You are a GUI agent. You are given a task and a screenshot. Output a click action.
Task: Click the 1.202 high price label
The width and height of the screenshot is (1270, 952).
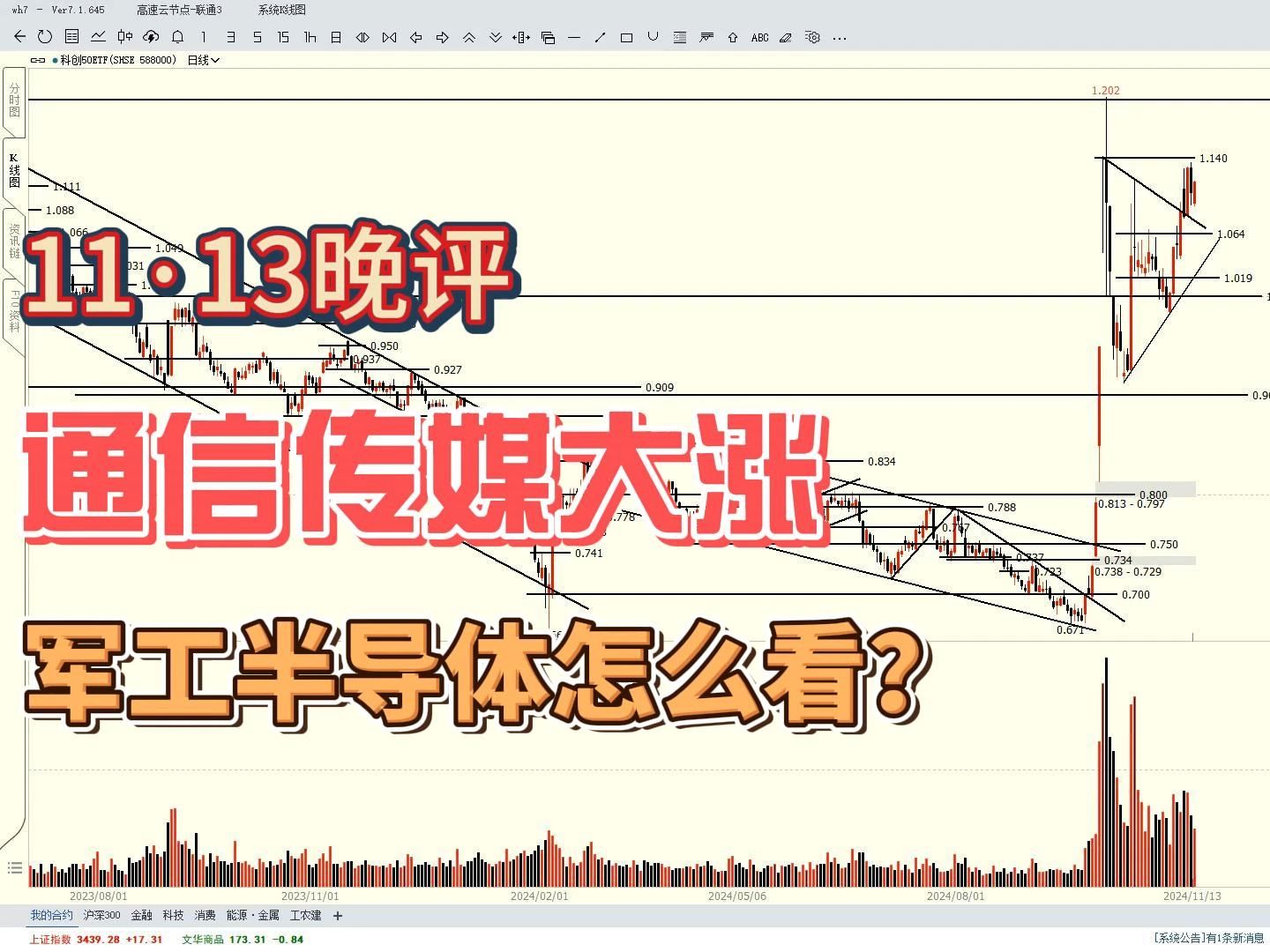coord(1105,91)
